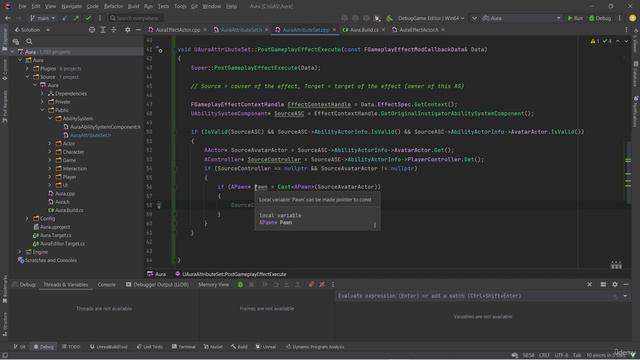This screenshot has width=640, height=360.
Task: Open more options in Pawn tooltip popup
Action: click(375, 225)
